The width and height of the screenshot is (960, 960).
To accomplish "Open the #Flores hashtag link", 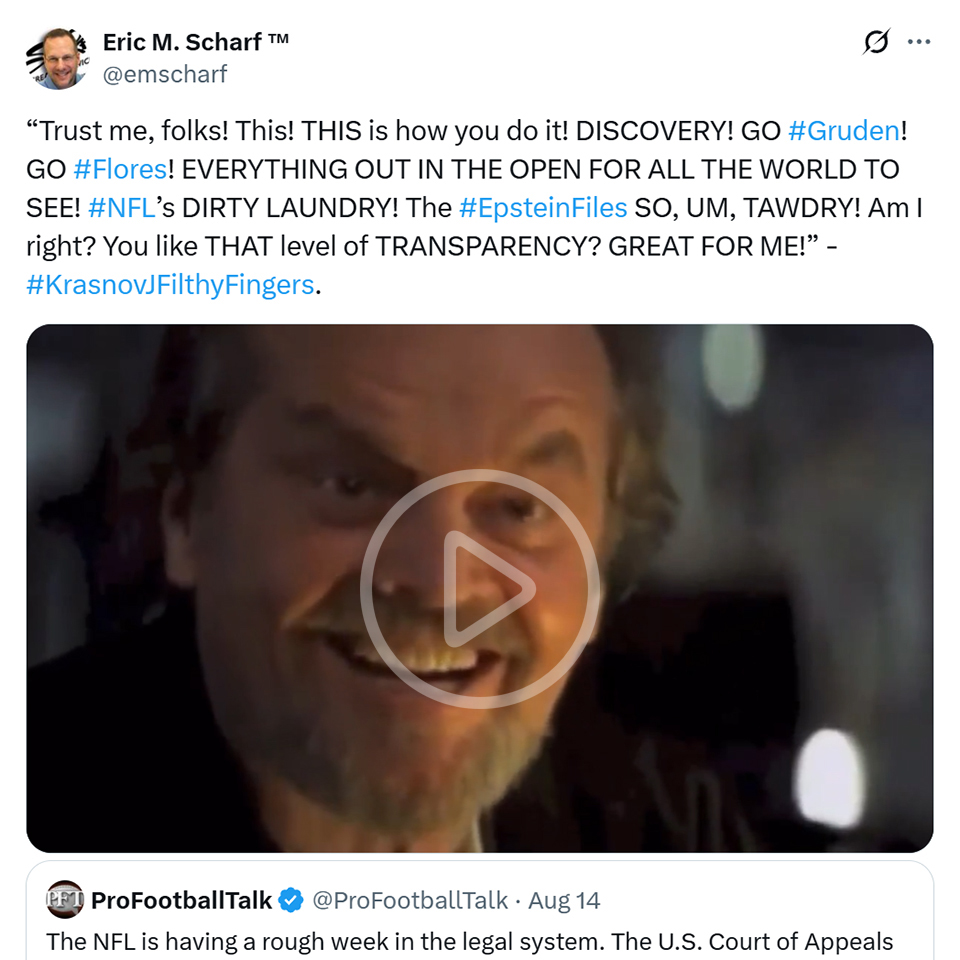I will 119,169.
